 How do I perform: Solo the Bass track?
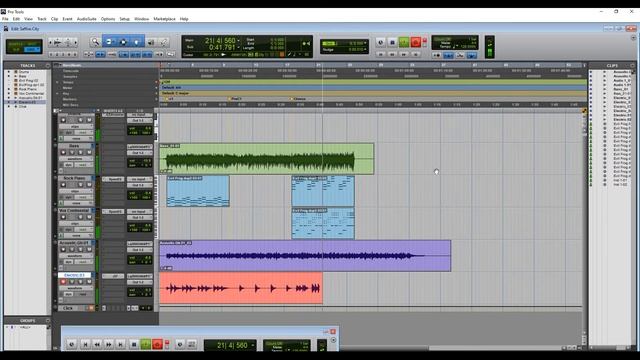click(x=80, y=152)
